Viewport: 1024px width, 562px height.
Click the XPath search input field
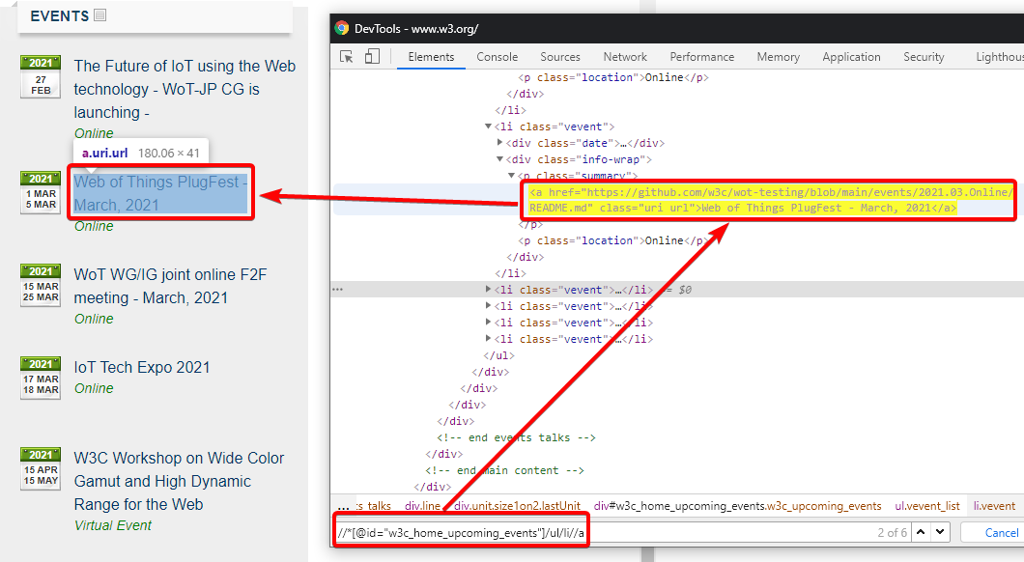click(600, 532)
